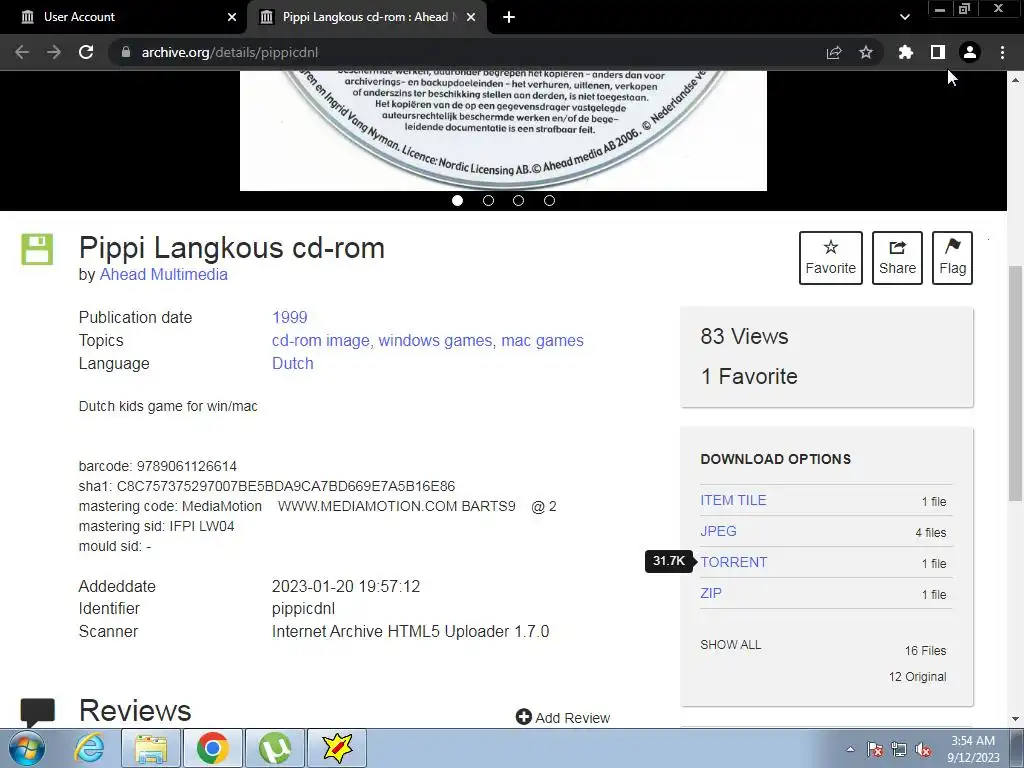
Task: Open the cd-rom image topic link
Action: pos(321,340)
